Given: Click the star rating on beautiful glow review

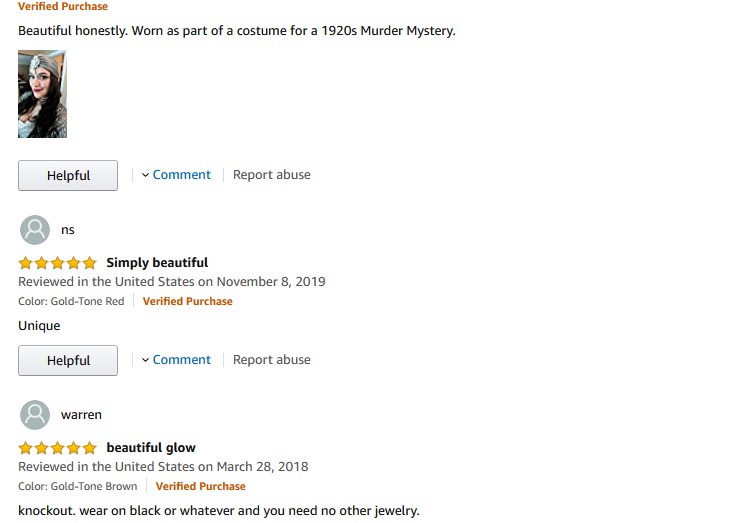Looking at the screenshot, I should point(57,448).
